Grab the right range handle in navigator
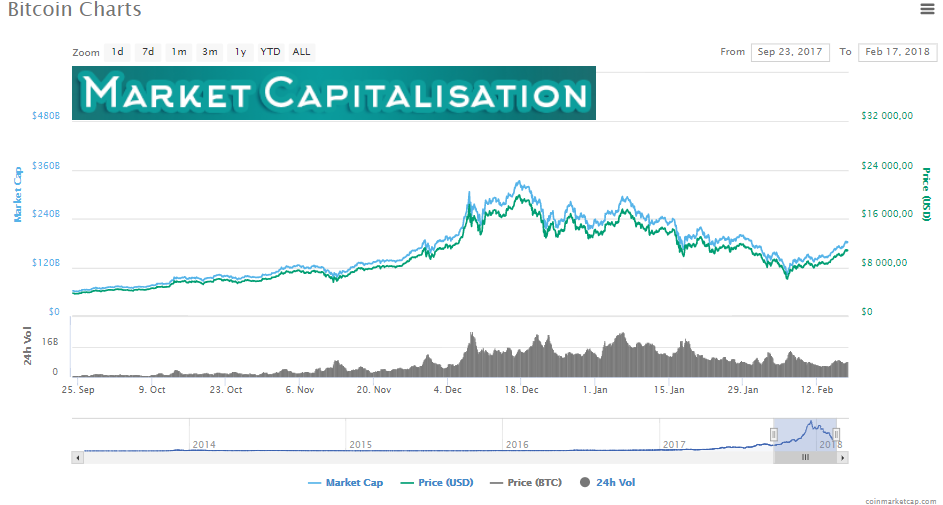The image size is (943, 505). click(x=836, y=434)
